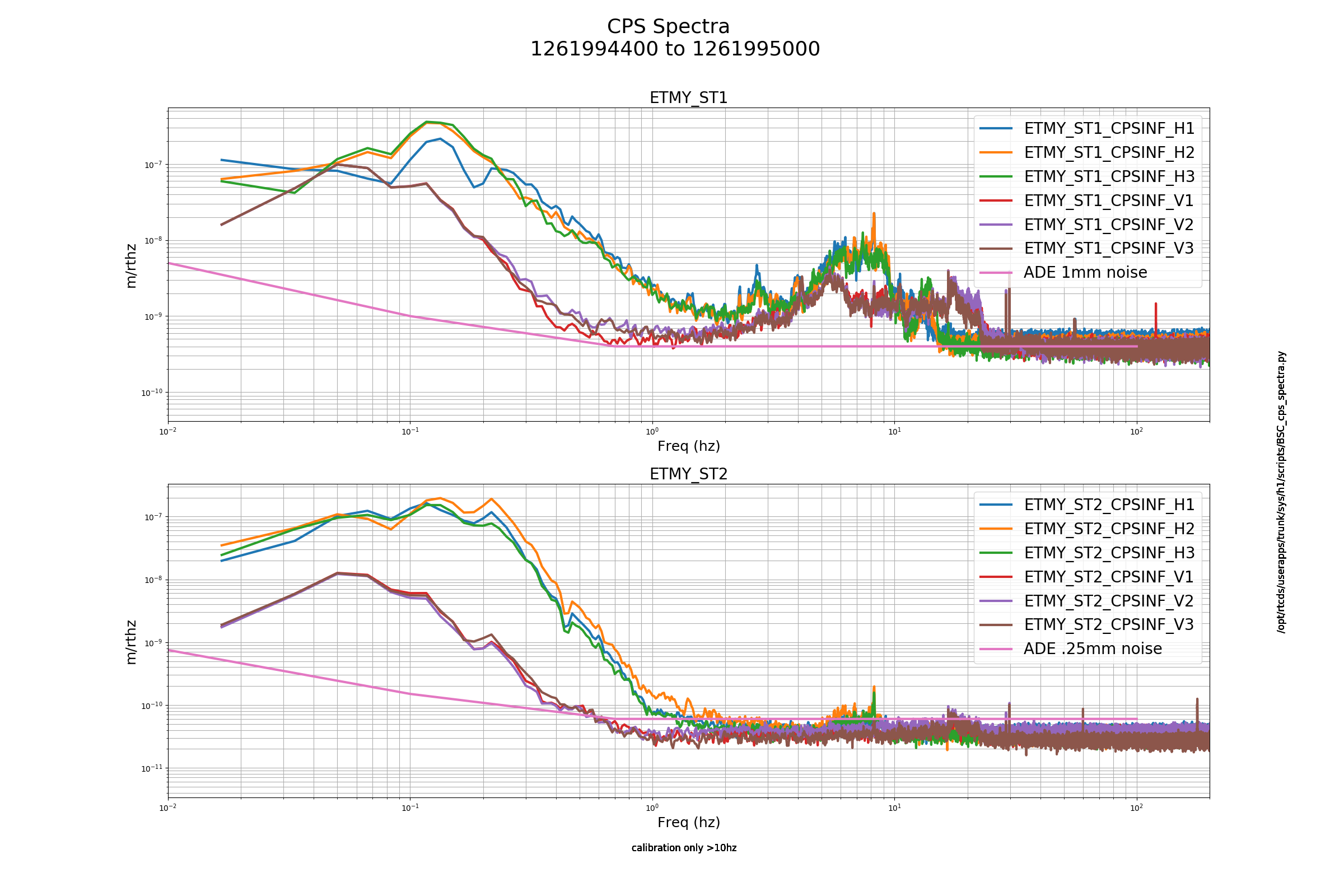Viewport: 1344px width, 896px height.
Task: Click the ETMY_ST2_CPSINF_V3 legend label
Action: tap(1109, 624)
